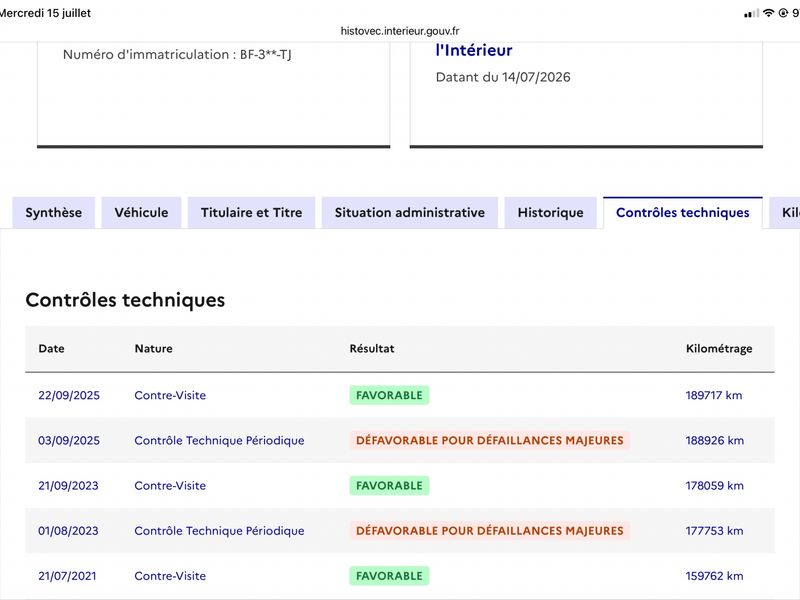Select the Contrôles techniques tab

coord(683,213)
